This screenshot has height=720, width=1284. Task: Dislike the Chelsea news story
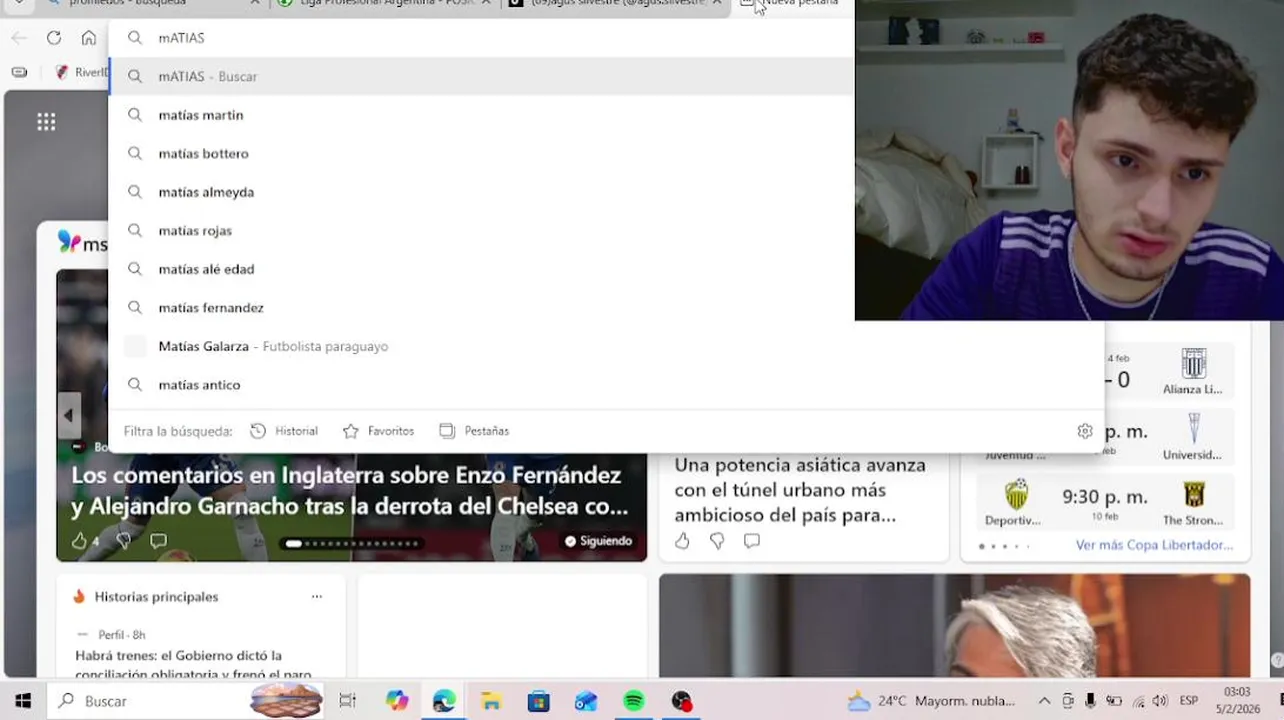(123, 541)
